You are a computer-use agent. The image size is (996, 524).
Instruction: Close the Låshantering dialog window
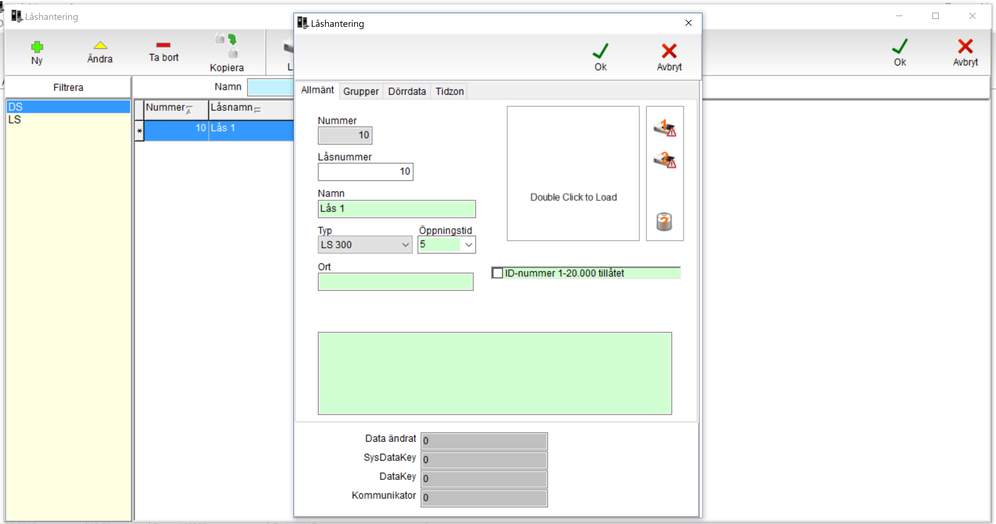[689, 23]
